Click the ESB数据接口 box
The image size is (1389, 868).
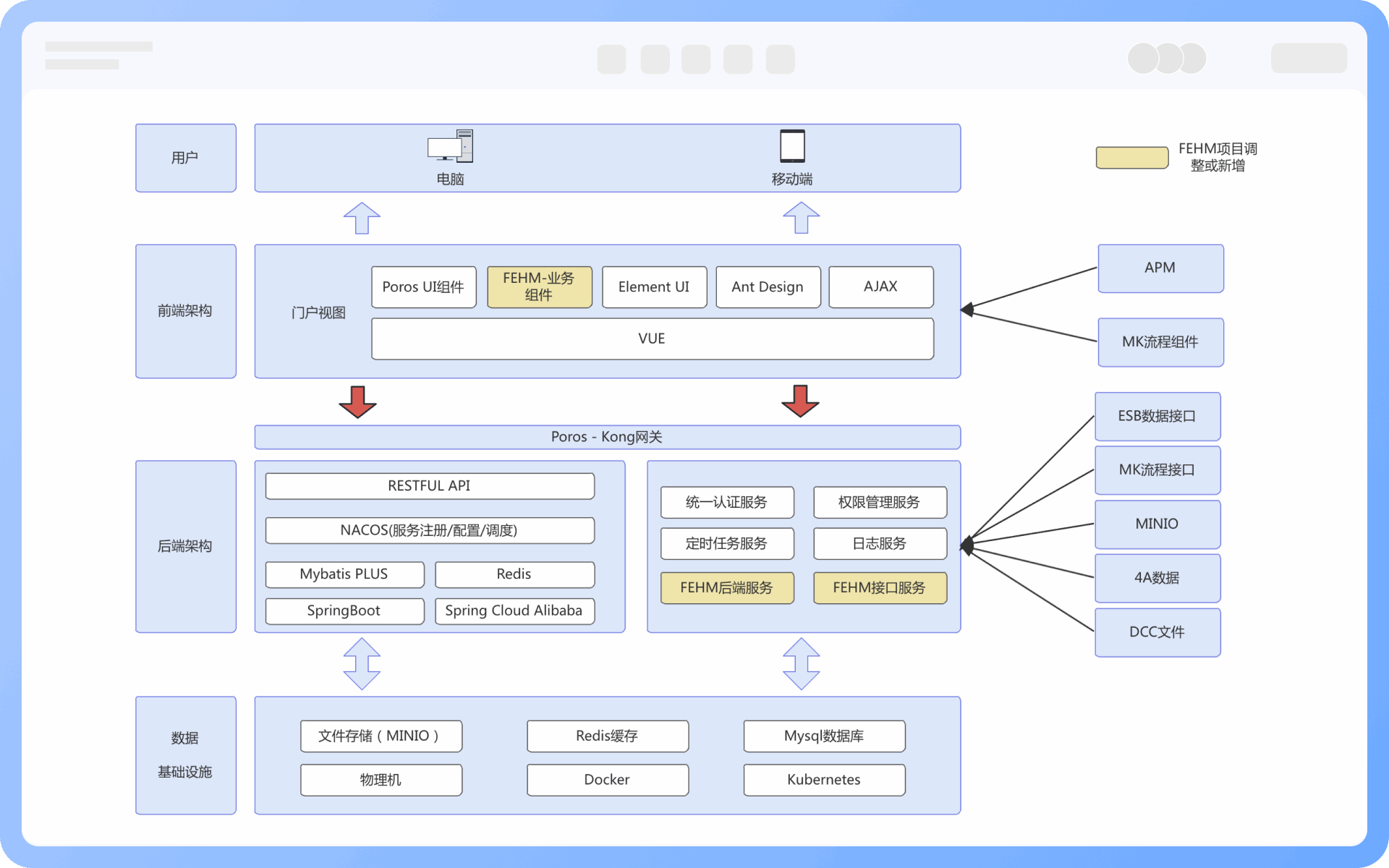[1157, 417]
